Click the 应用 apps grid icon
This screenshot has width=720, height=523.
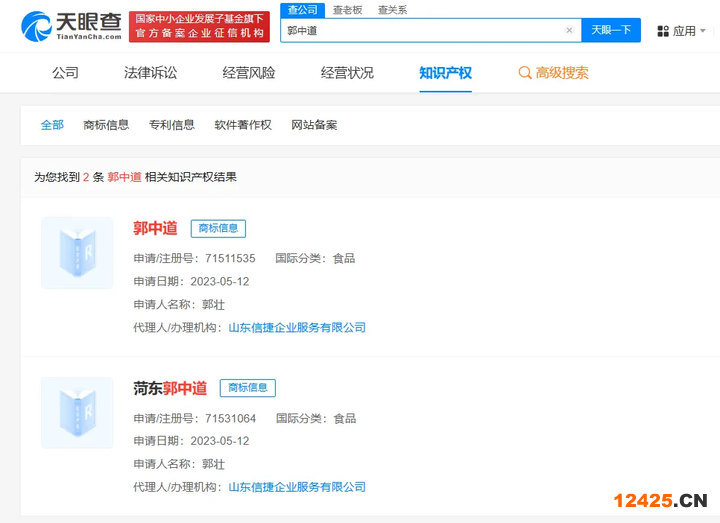(663, 31)
